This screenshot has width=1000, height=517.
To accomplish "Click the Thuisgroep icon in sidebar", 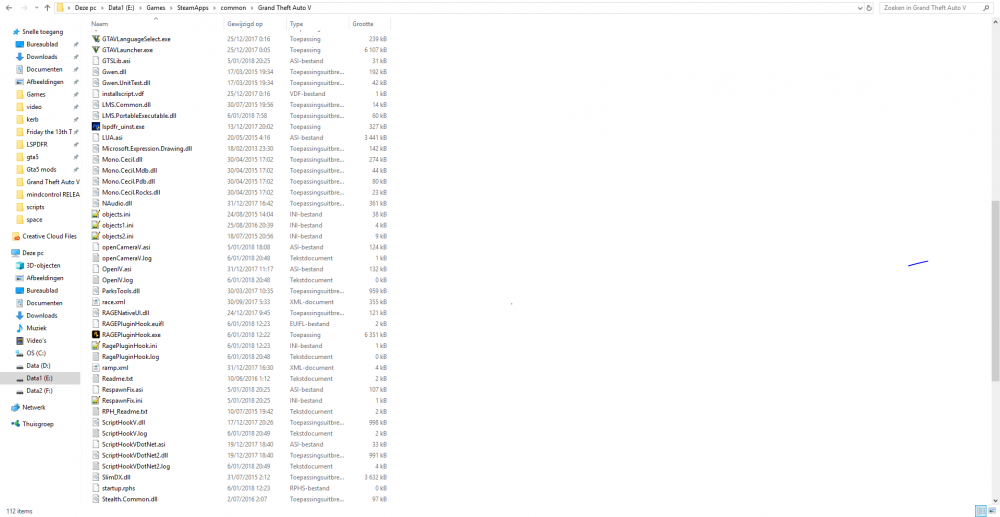I will [x=16, y=423].
